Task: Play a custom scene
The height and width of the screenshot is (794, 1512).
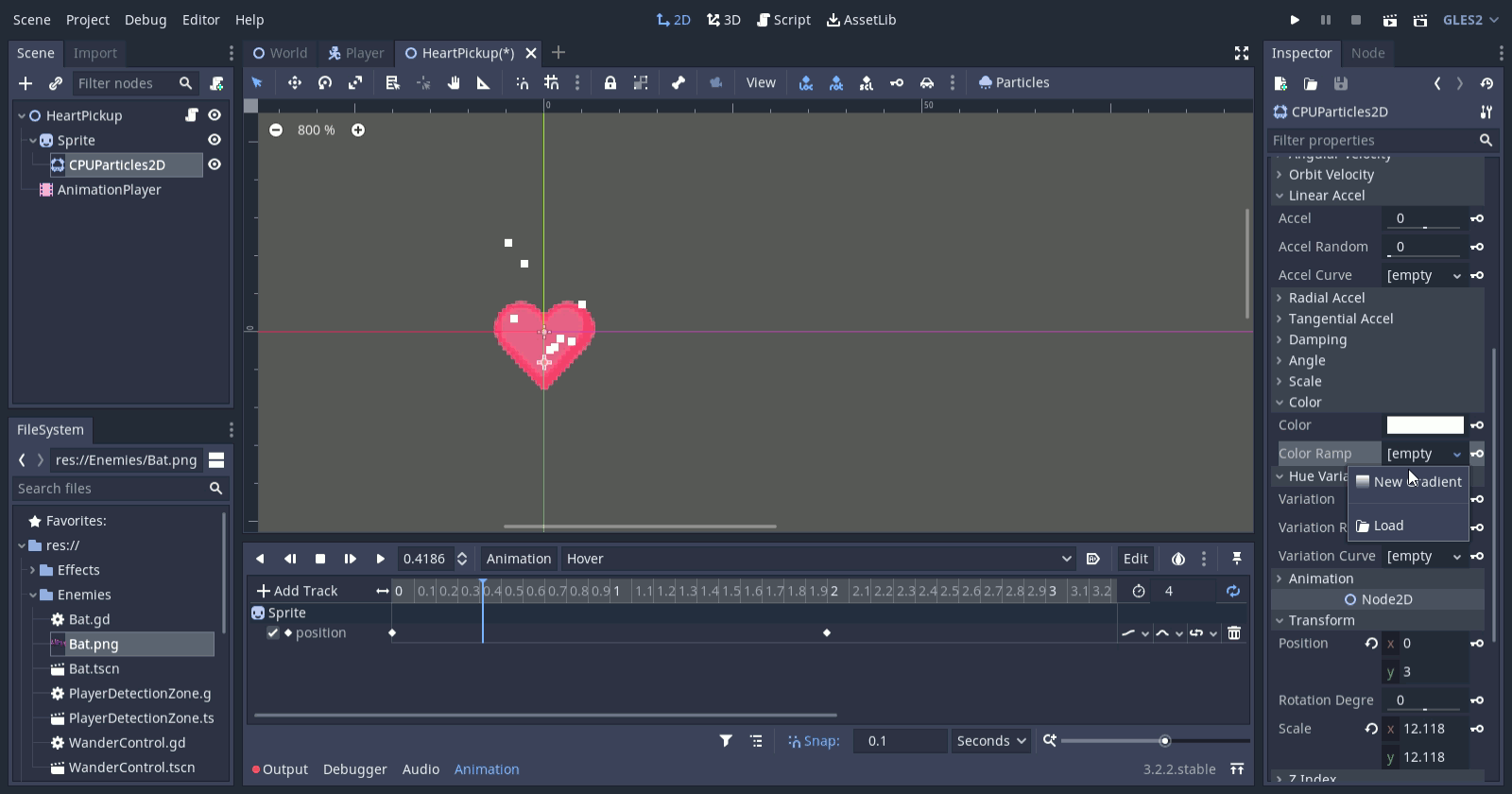Action: [x=1420, y=20]
